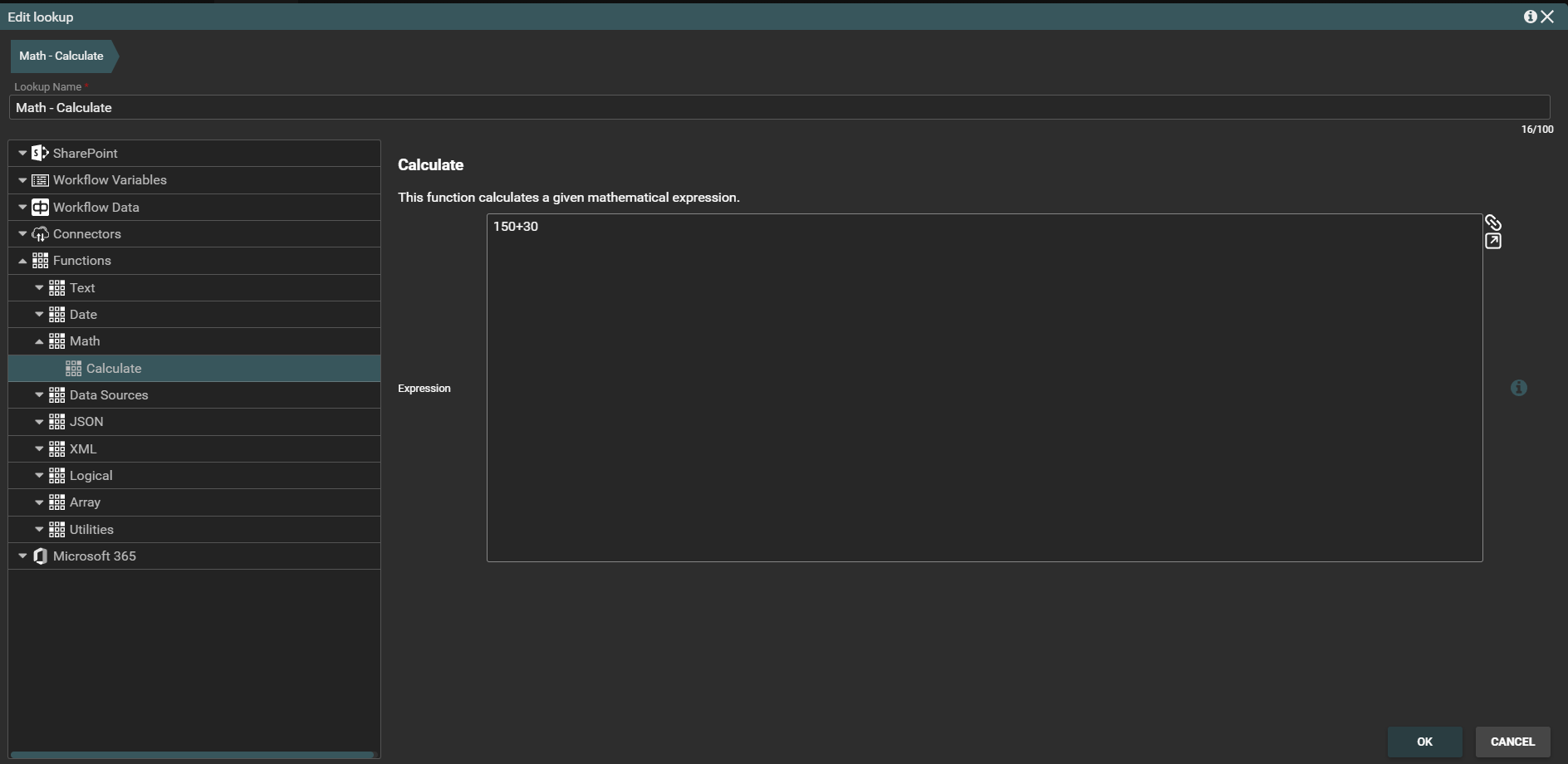
Task: Select the Calculate function item
Action: (x=114, y=369)
